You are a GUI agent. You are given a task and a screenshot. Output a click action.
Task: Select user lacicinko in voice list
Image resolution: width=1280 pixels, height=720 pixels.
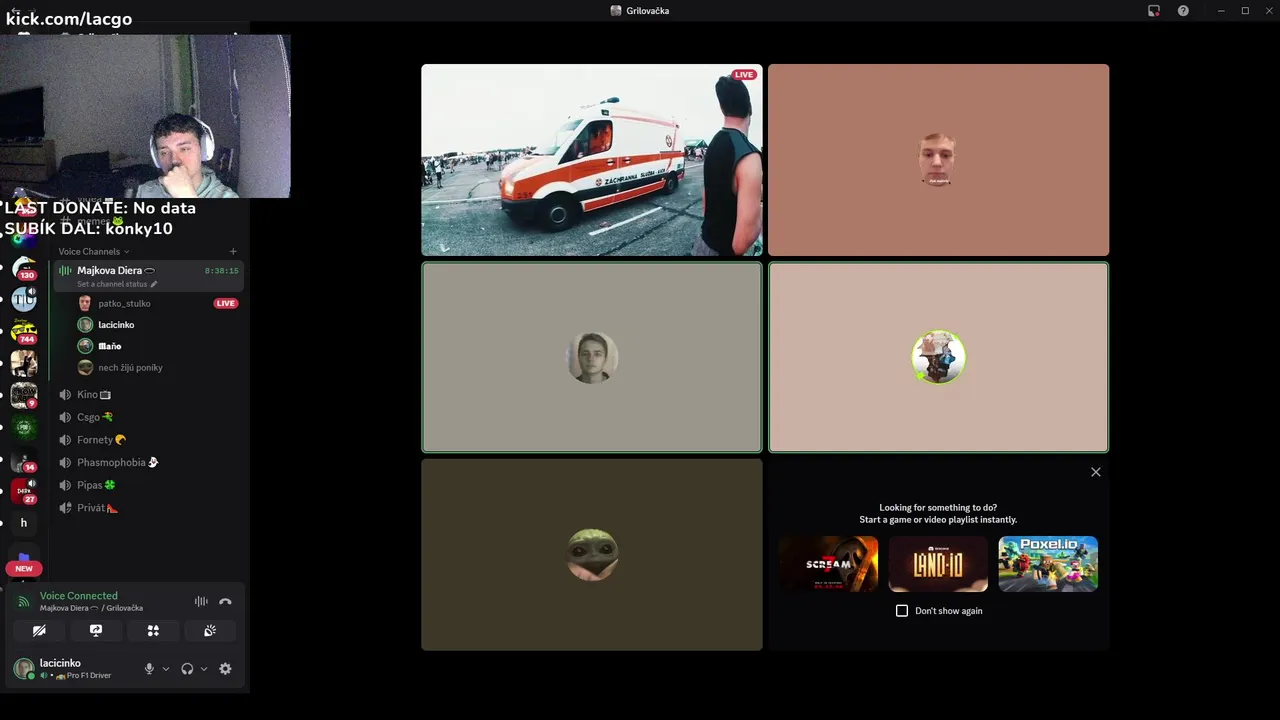[147, 325]
